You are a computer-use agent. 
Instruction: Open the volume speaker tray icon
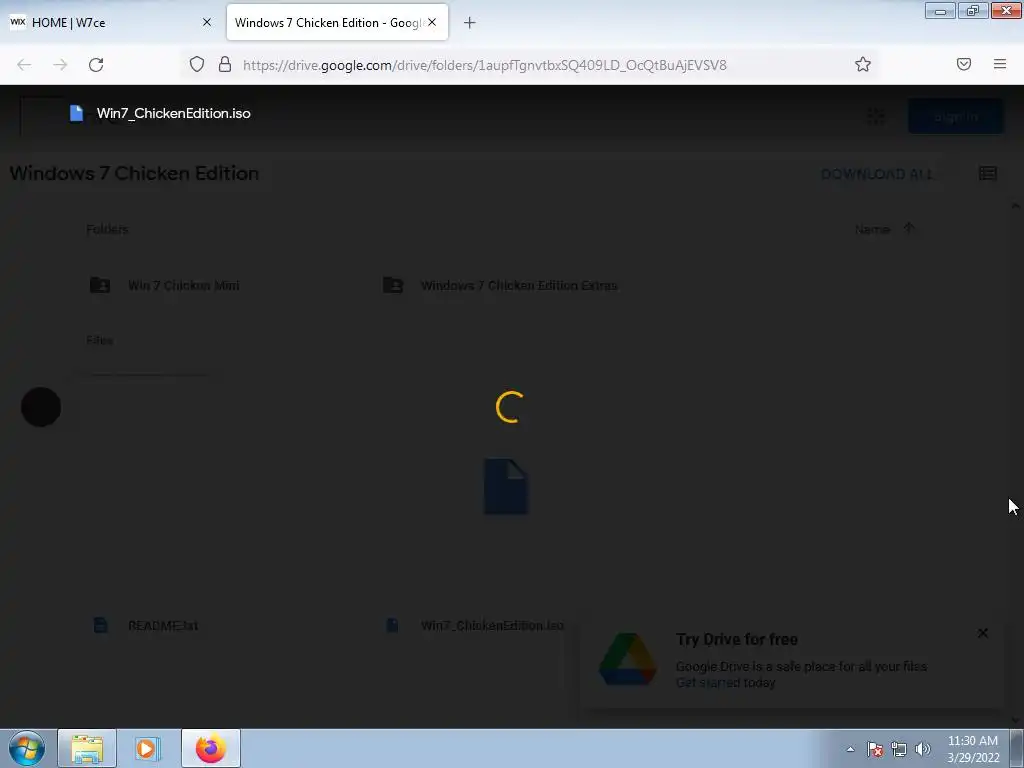tap(923, 749)
